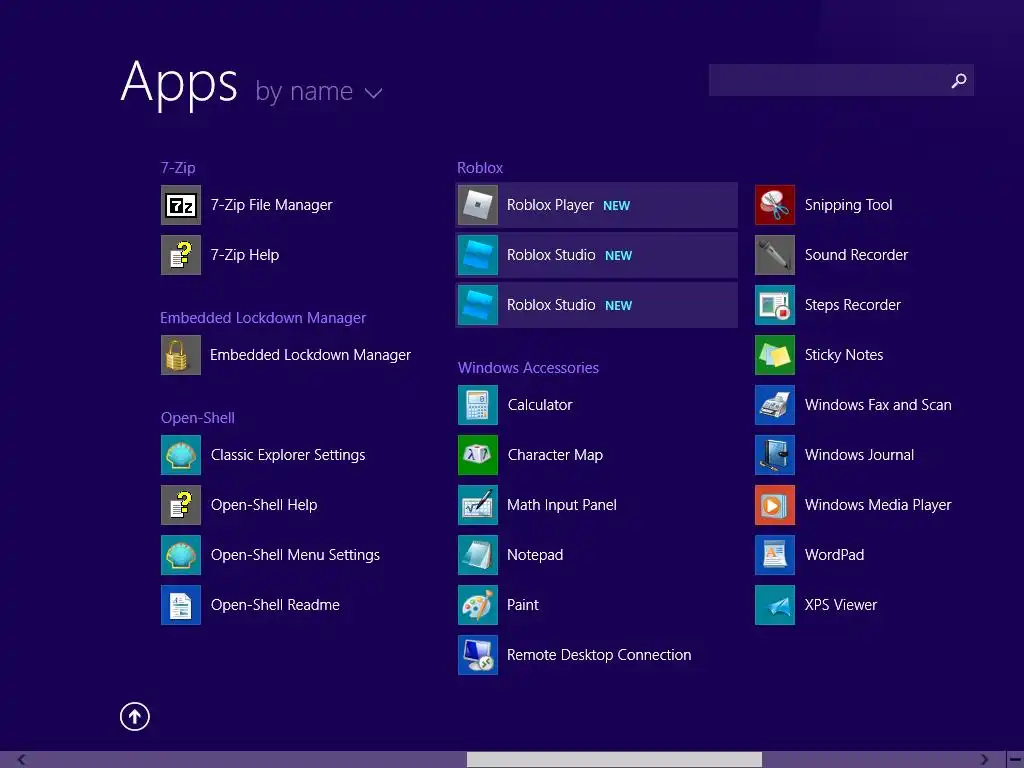Click the 'XPS Viewer' label text
The height and width of the screenshot is (768, 1024).
tap(840, 605)
